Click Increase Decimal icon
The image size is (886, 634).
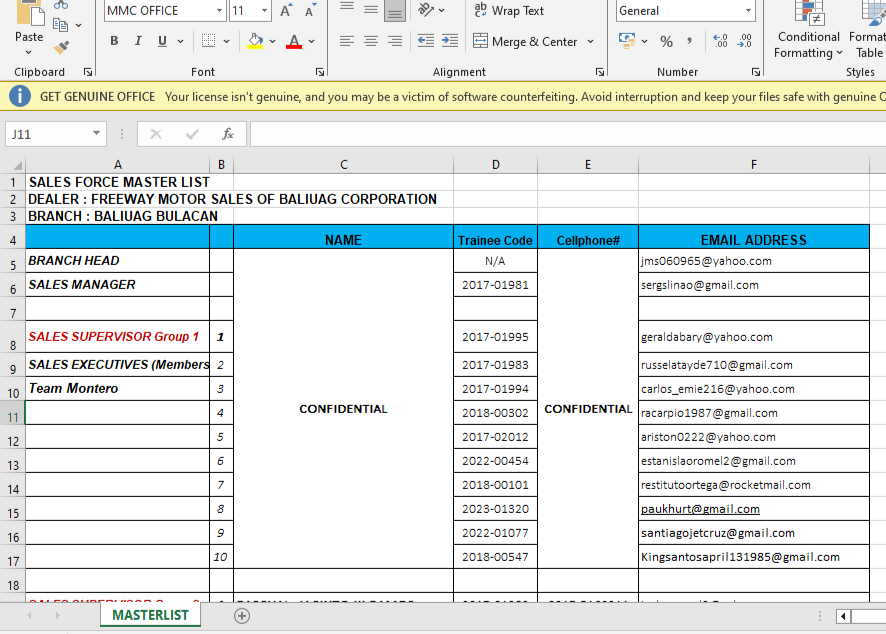[x=720, y=41]
